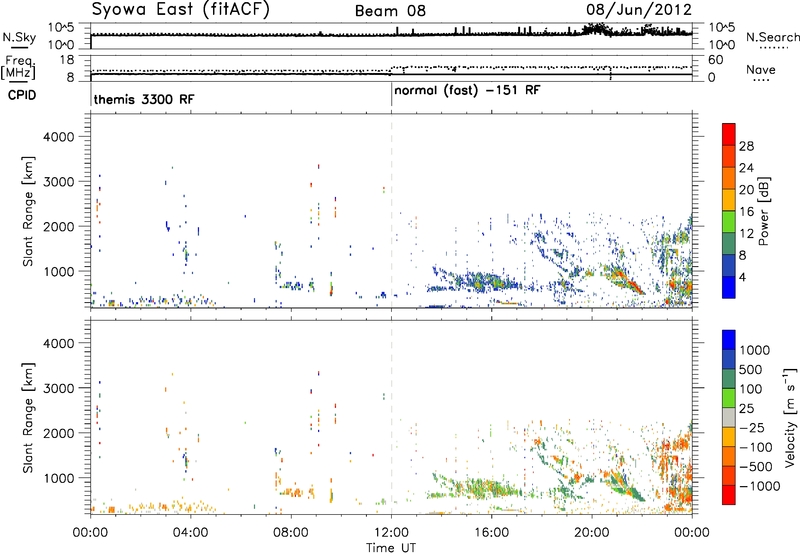Click the '24' tick on Power colorbar
This screenshot has height=554, width=800.
746,168
